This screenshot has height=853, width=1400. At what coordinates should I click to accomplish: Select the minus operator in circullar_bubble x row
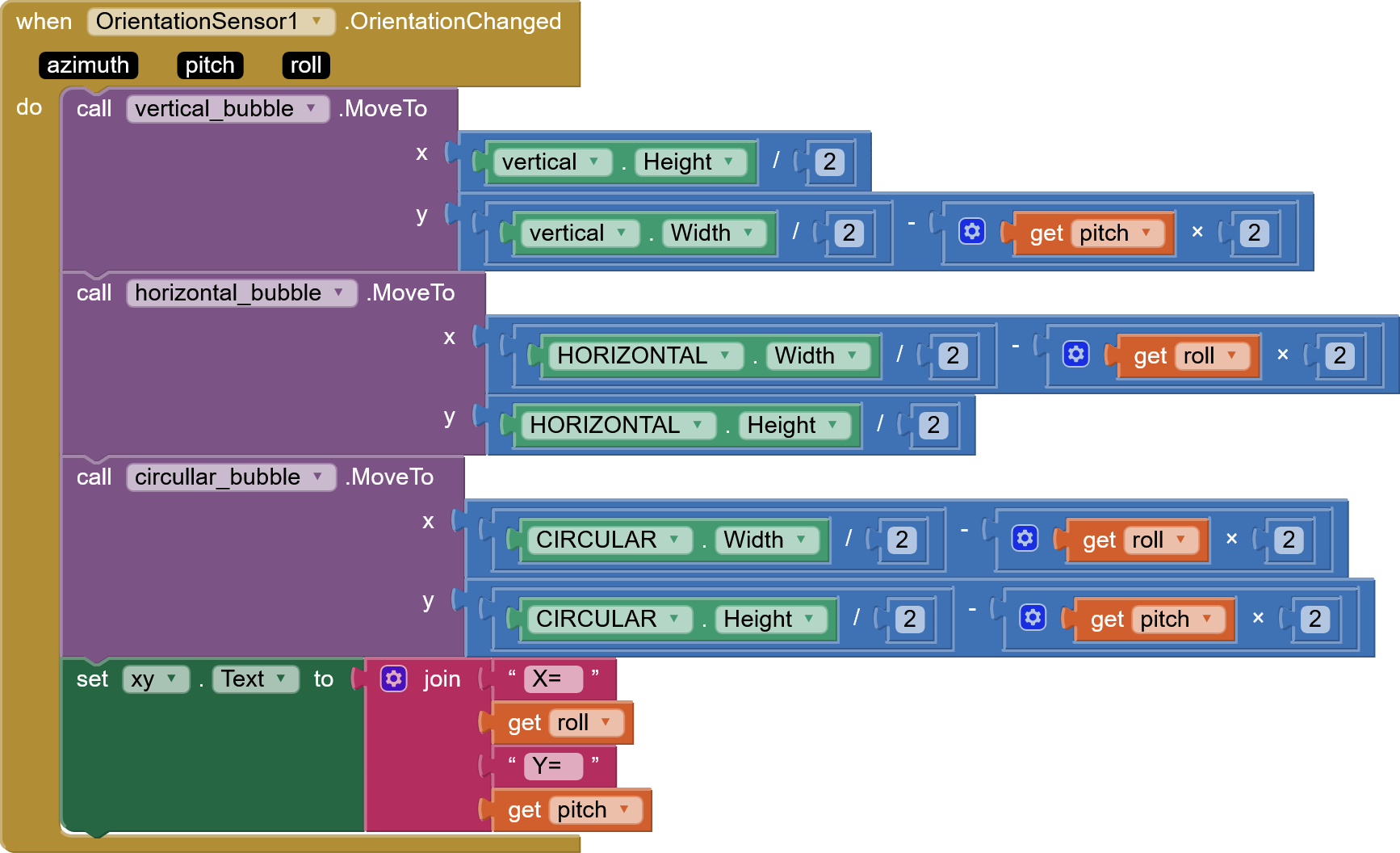(x=964, y=529)
